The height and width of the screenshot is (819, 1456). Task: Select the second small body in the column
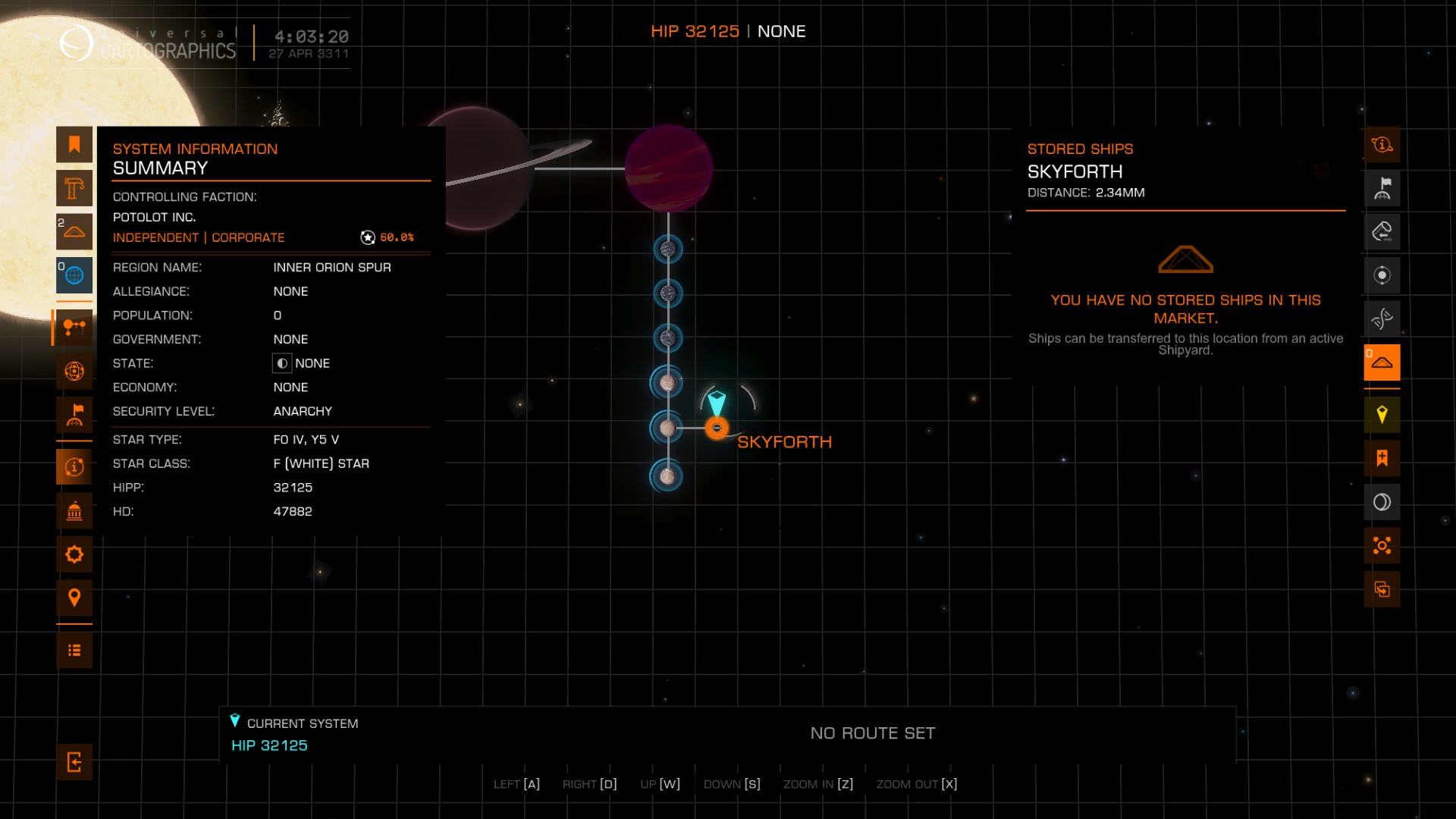[x=668, y=293]
